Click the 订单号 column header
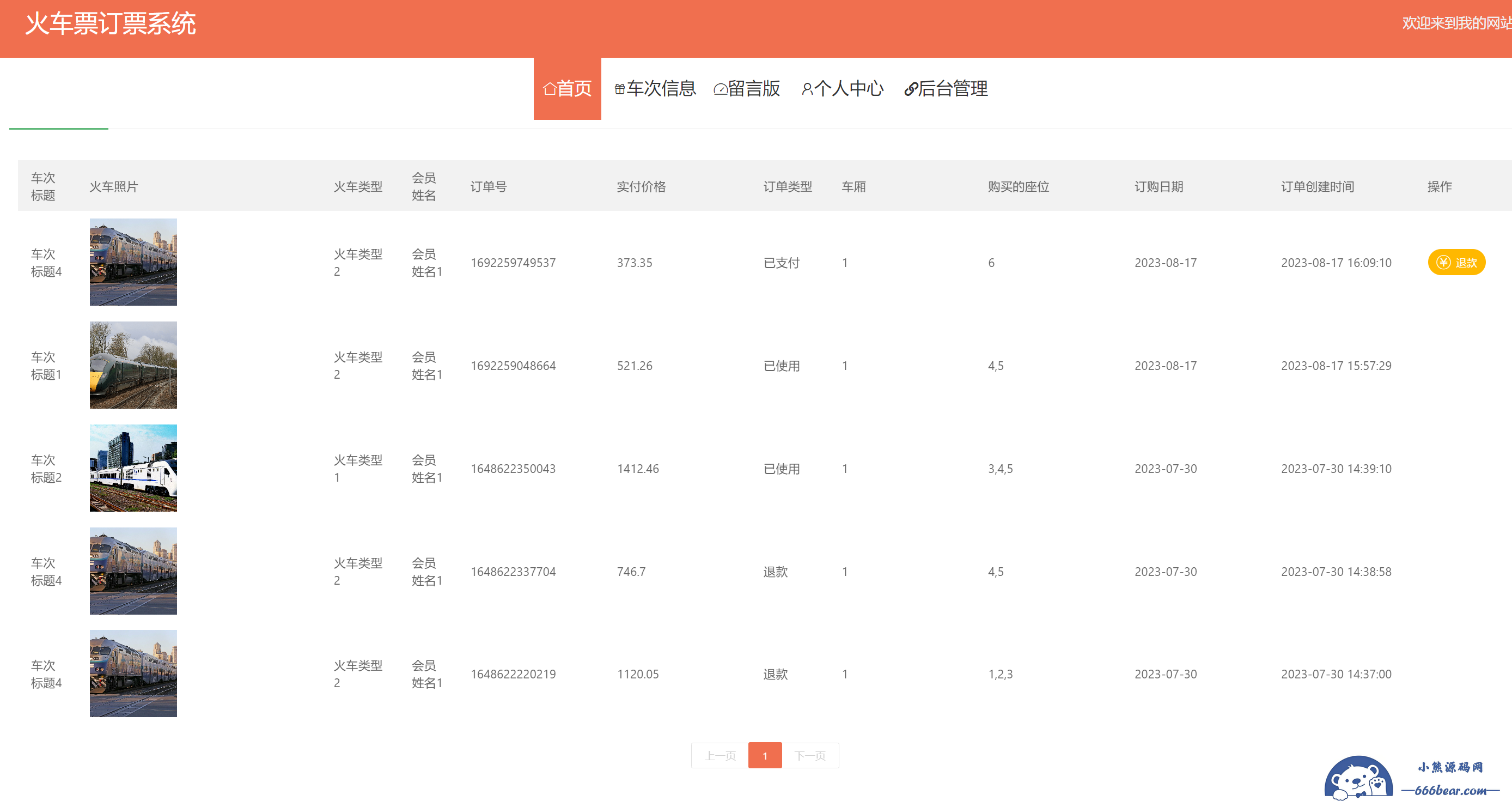The width and height of the screenshot is (1512, 801). [489, 187]
